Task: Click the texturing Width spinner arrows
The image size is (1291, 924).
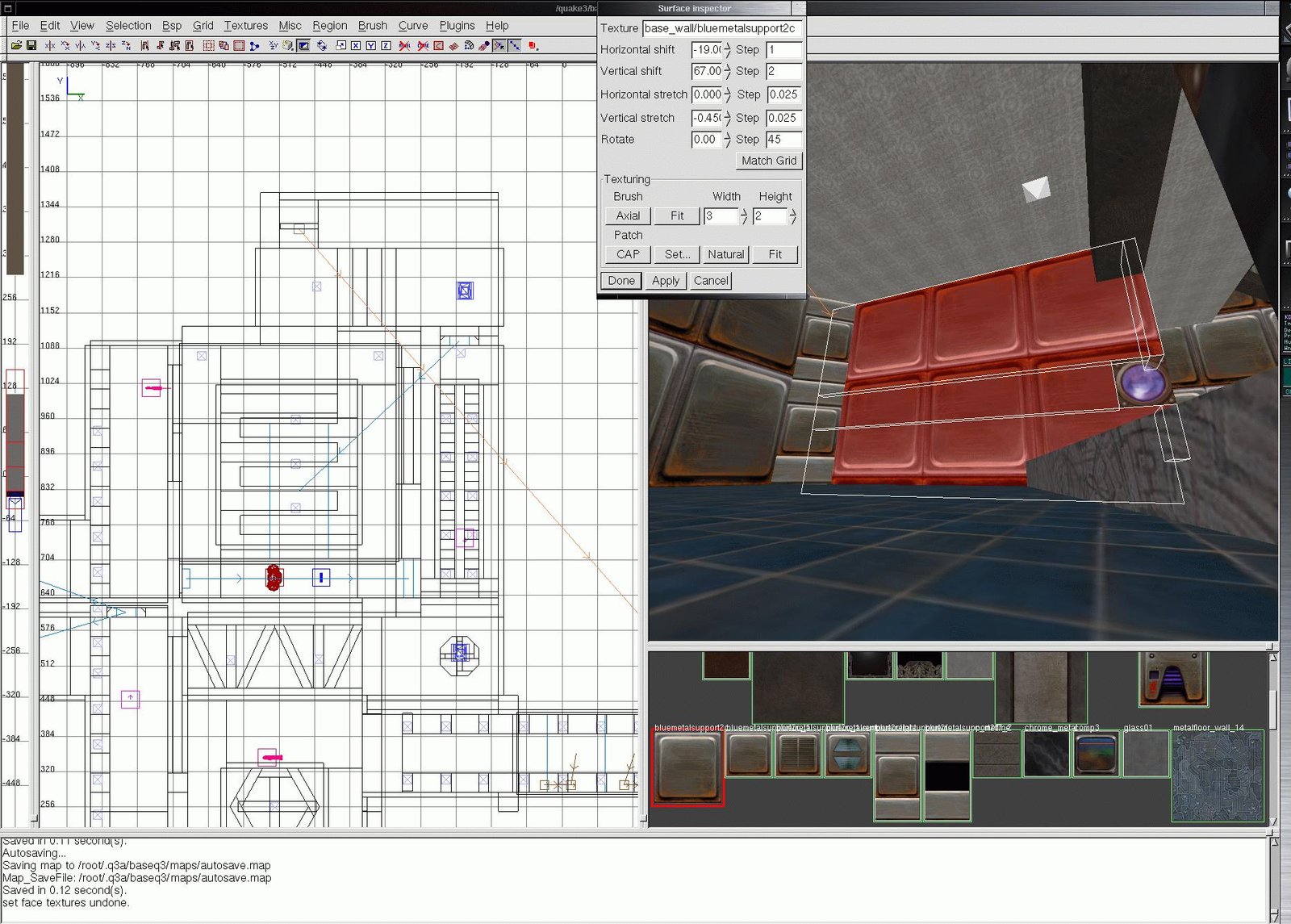Action: [743, 216]
